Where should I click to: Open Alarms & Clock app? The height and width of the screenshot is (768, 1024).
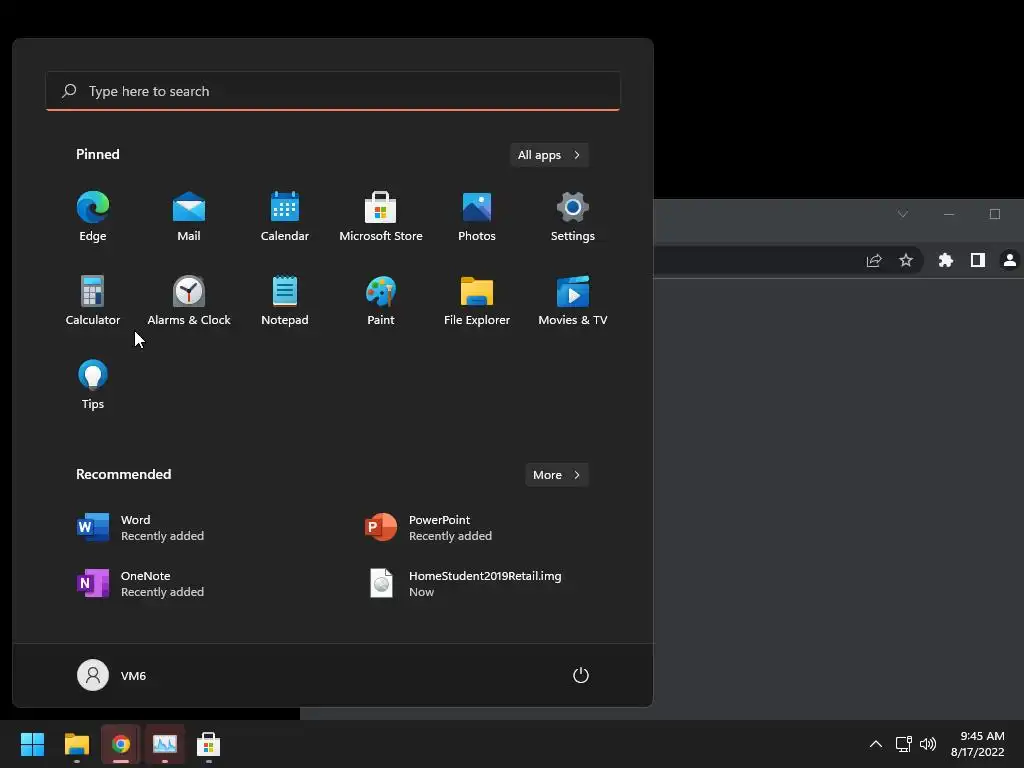[189, 300]
